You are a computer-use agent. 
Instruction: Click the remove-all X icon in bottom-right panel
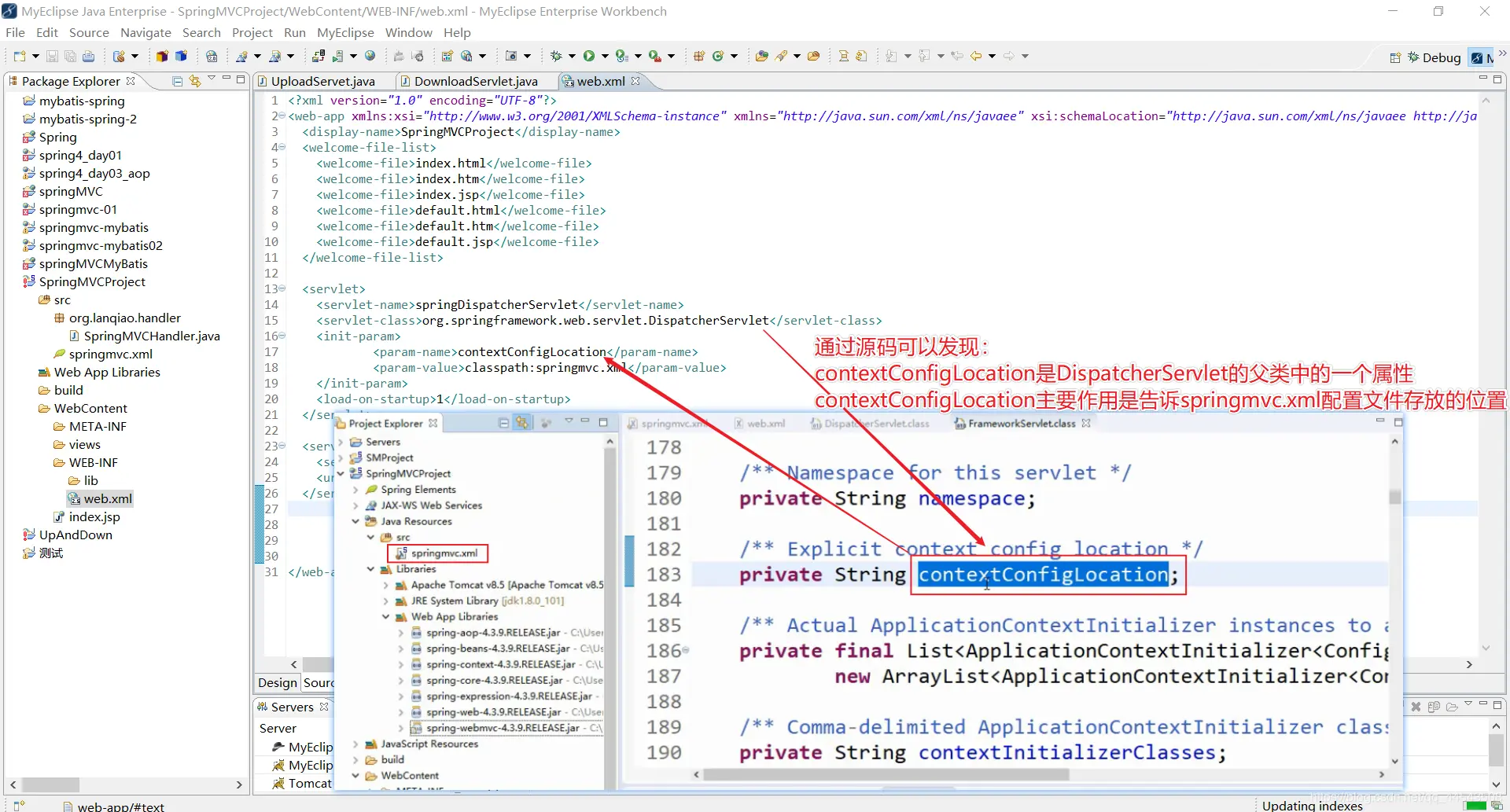(x=1416, y=707)
